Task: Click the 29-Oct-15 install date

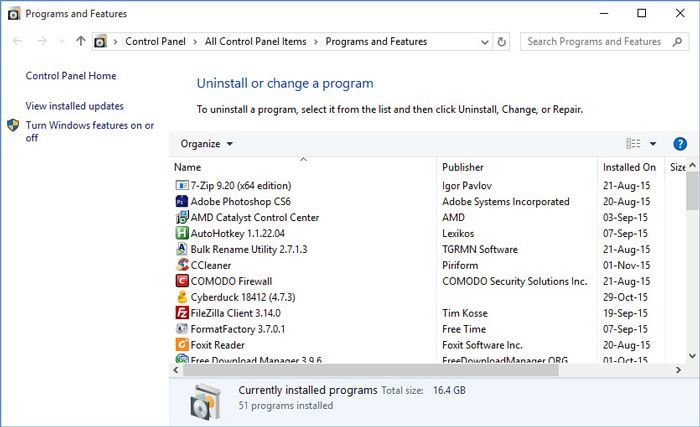Action: click(x=625, y=297)
